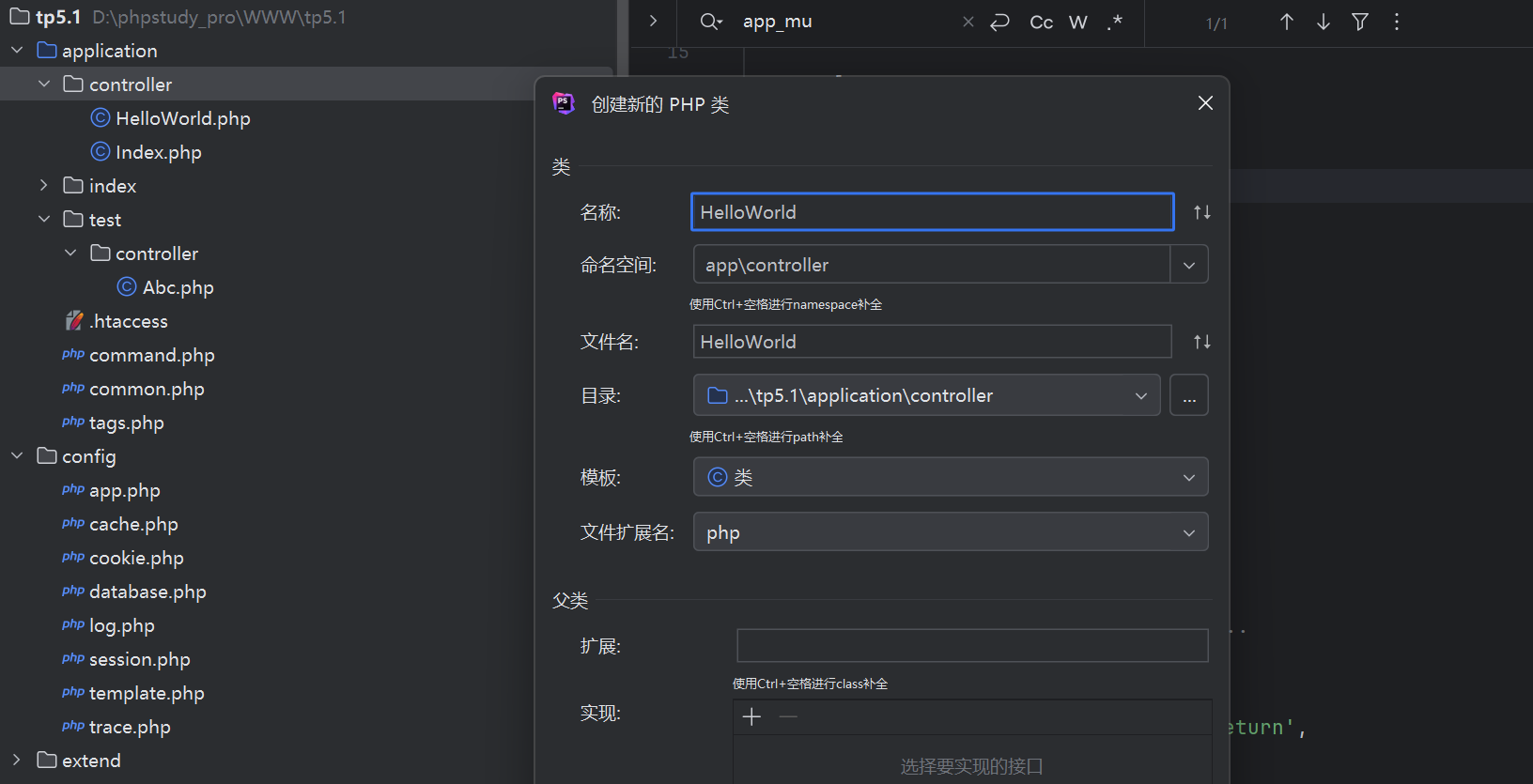Collapse the application controller folder

(x=44, y=84)
